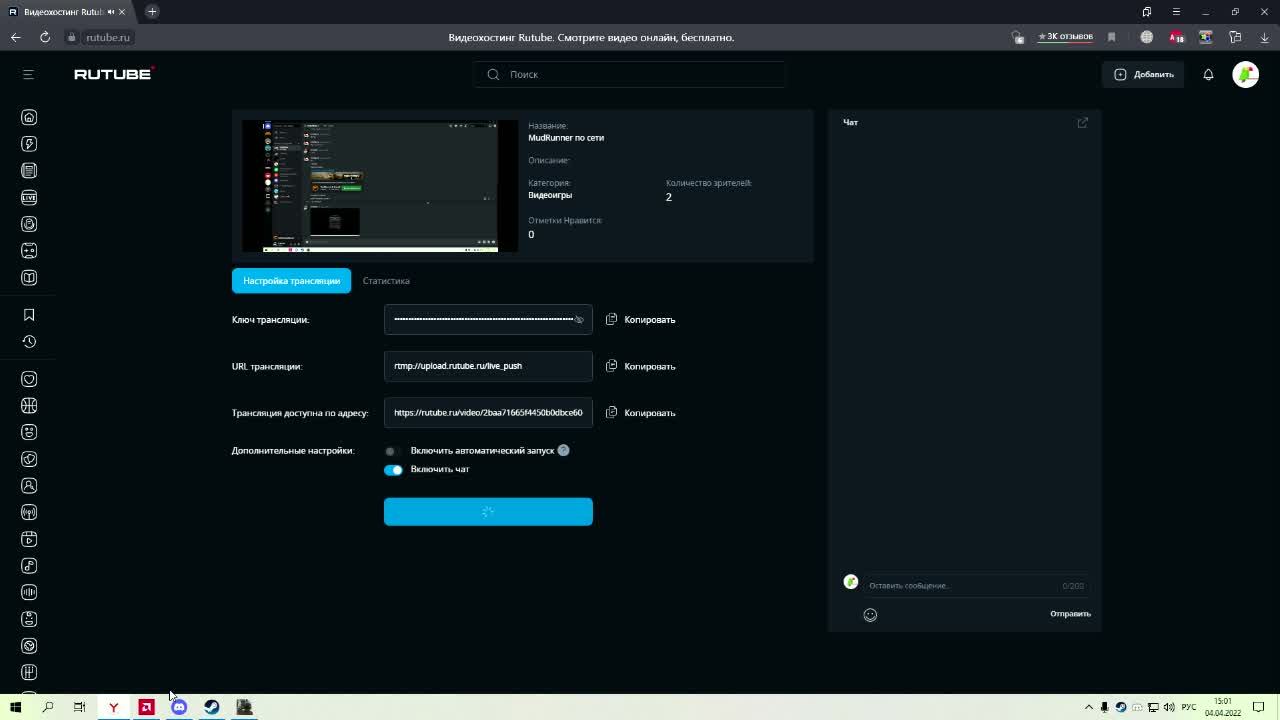Click the 3K отзывов reviews link
Image resolution: width=1280 pixels, height=720 pixels.
(1066, 37)
